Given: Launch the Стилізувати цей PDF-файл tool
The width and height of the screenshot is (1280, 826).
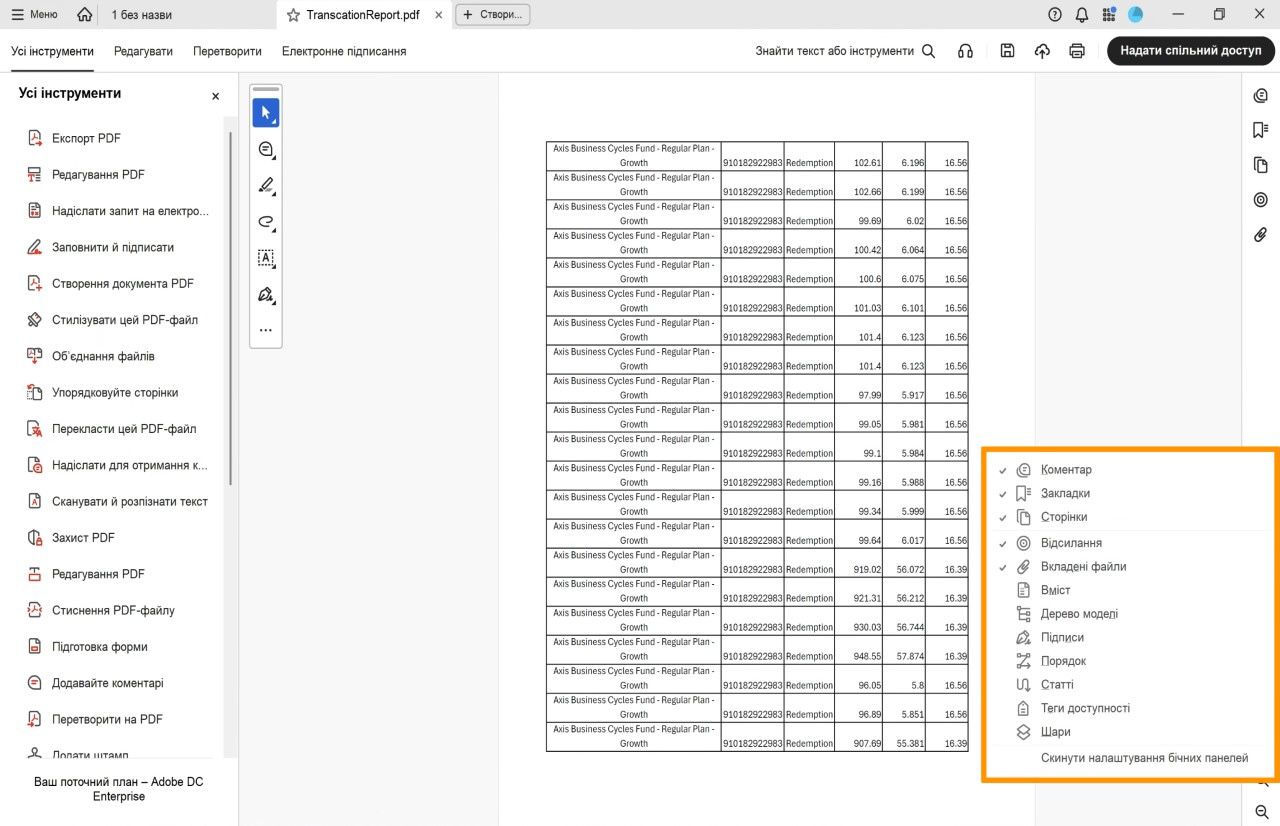Looking at the screenshot, I should (x=123, y=320).
